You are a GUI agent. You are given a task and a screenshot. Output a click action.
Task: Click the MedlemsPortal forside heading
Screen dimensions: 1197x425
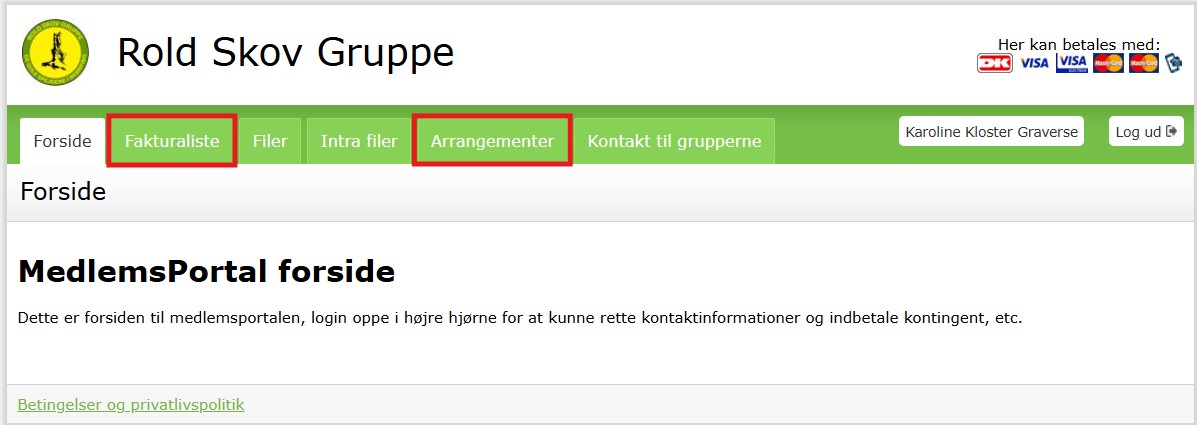point(207,271)
